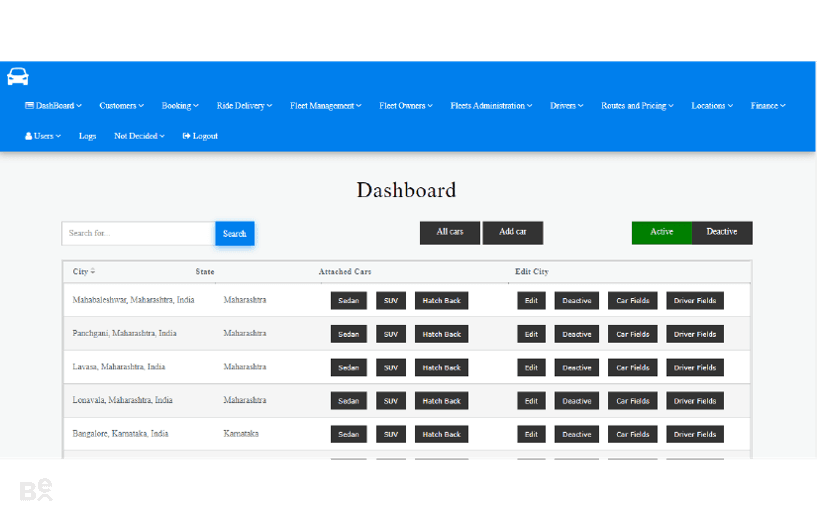
Task: Sort table by City column
Action: point(83,271)
